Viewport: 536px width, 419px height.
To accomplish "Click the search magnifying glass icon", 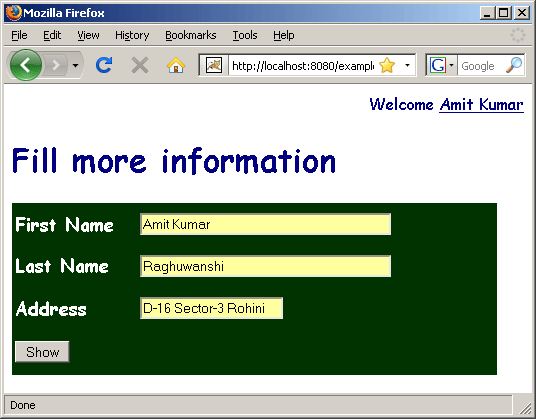I will [x=514, y=65].
